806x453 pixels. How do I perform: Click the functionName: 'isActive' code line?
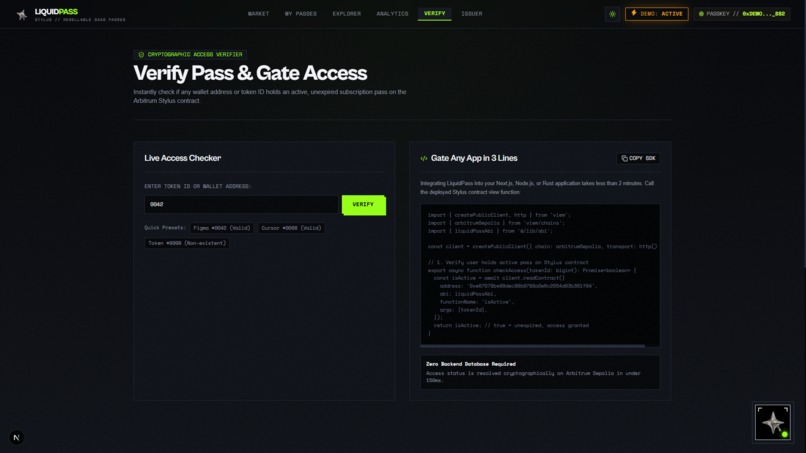pyautogui.click(x=477, y=302)
